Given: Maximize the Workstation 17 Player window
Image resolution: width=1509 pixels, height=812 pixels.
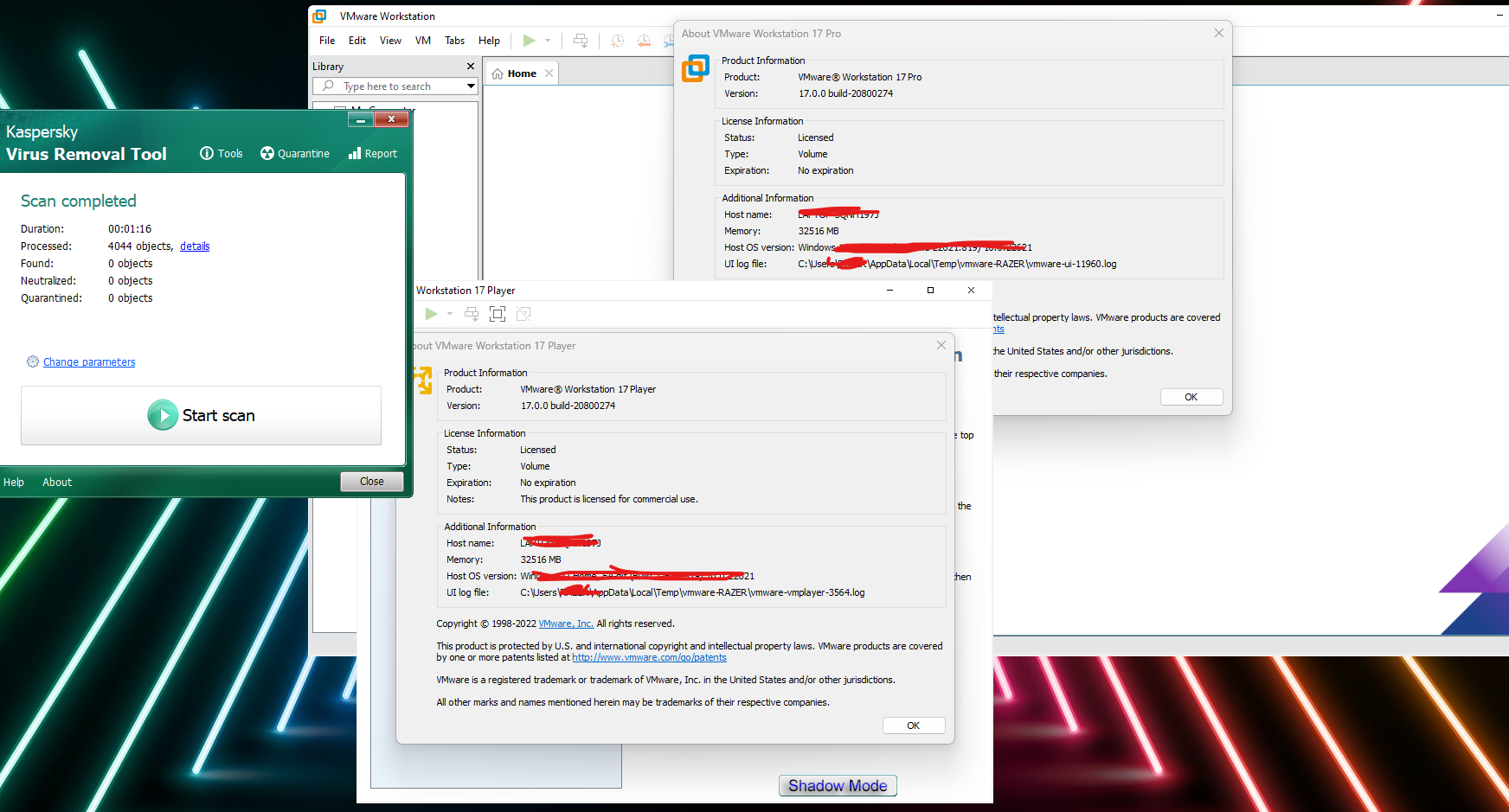Looking at the screenshot, I should tap(930, 291).
